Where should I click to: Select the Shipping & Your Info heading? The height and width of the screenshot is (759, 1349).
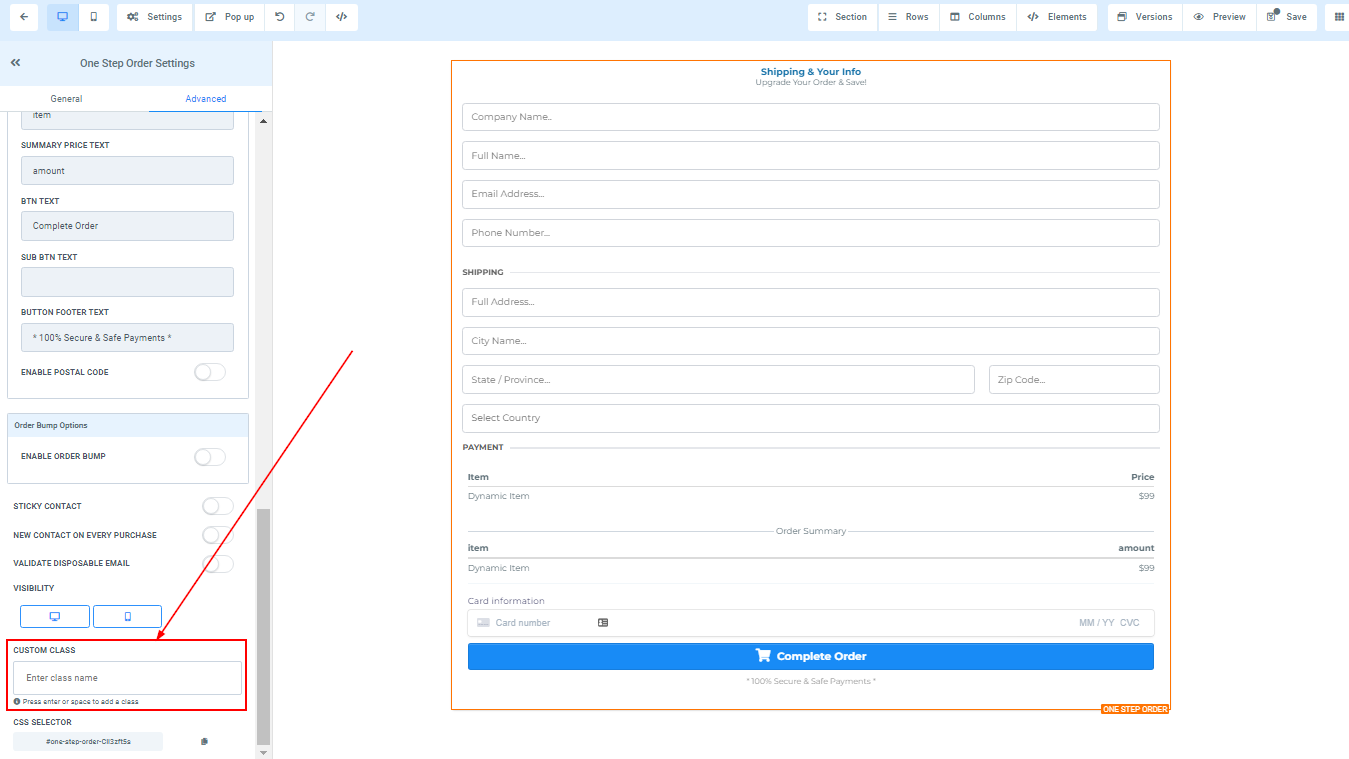tap(811, 72)
